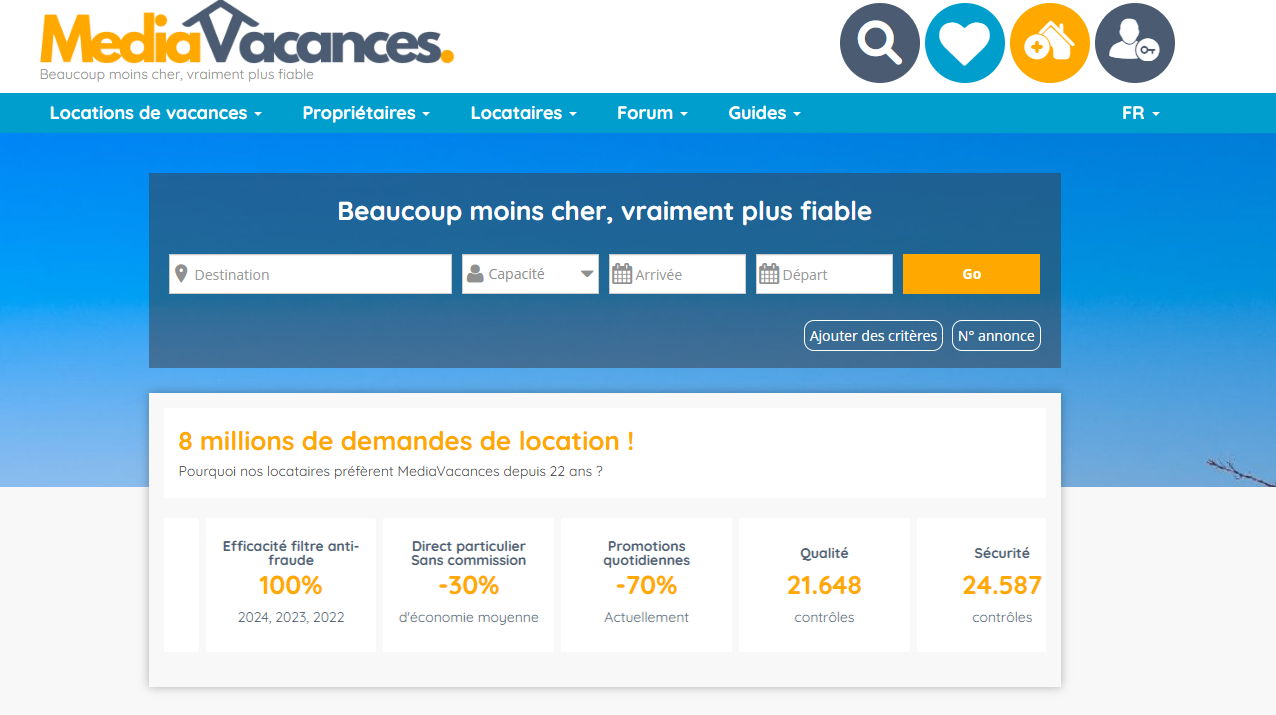This screenshot has height=715, width=1276.
Task: Click the person icon in the Capacité selector
Action: tap(474, 273)
